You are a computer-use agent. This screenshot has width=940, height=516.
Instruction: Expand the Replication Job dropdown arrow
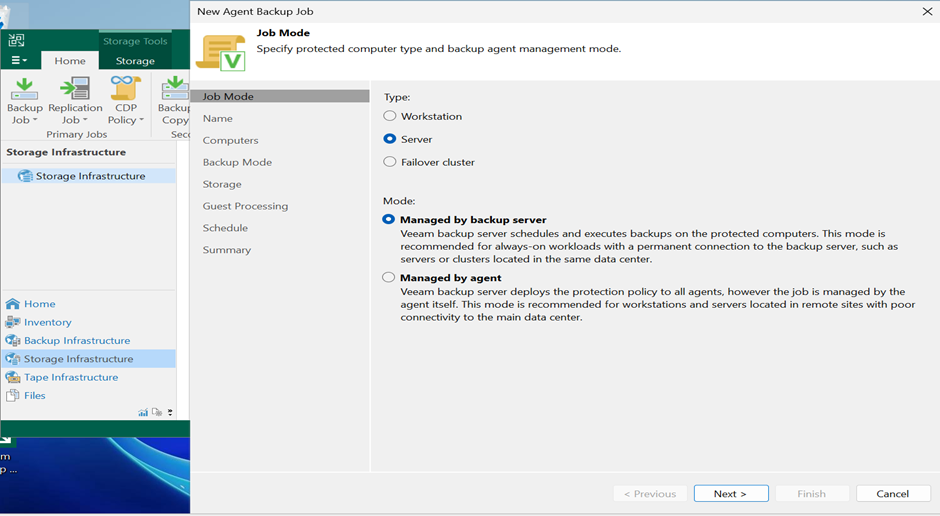85,120
